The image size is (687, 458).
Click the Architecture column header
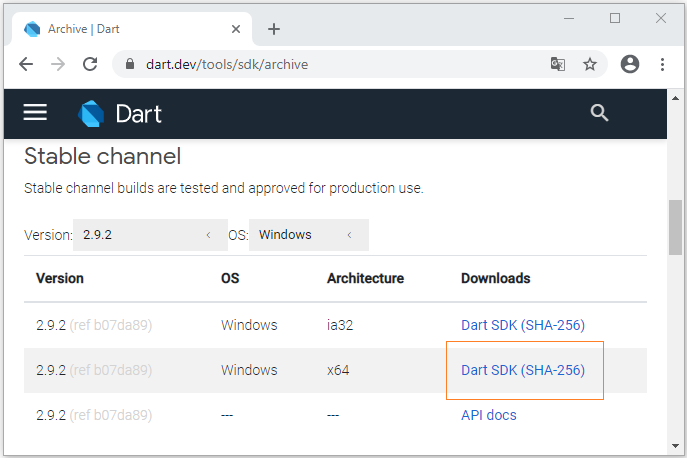[x=365, y=278]
